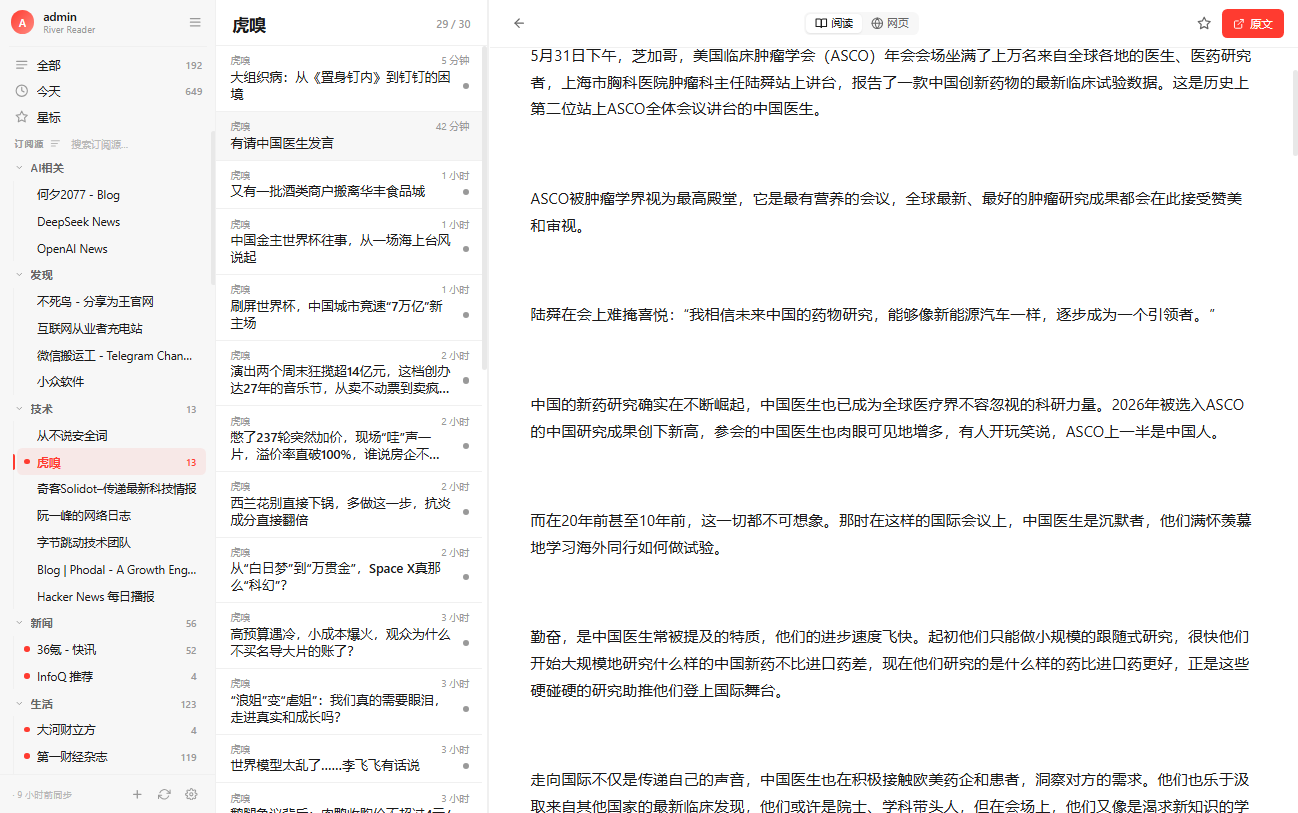1298x813 pixels.
Task: Select the 第一财经杂志 feed
Action: 108,757
